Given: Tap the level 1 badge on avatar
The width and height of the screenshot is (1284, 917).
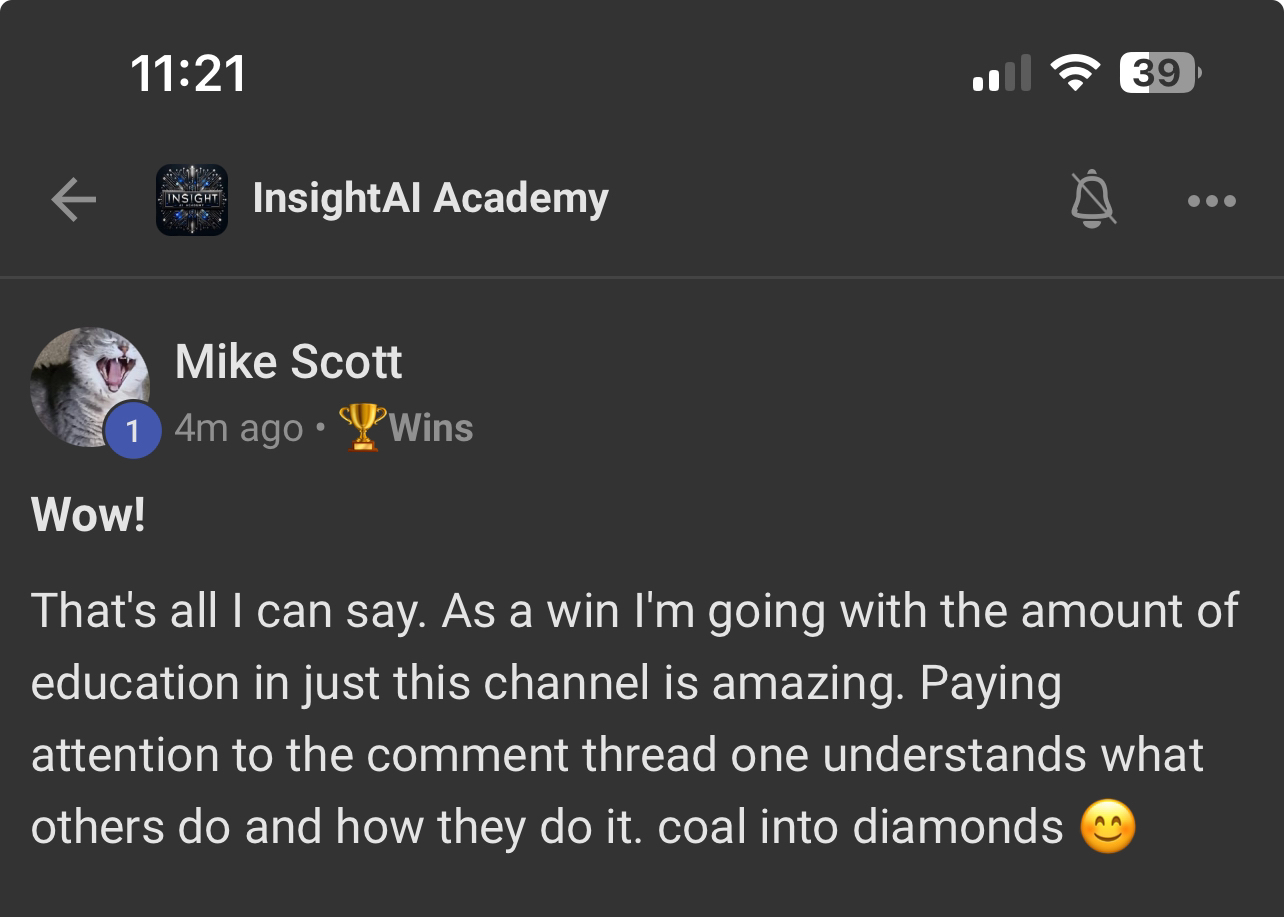Looking at the screenshot, I should click(x=133, y=430).
